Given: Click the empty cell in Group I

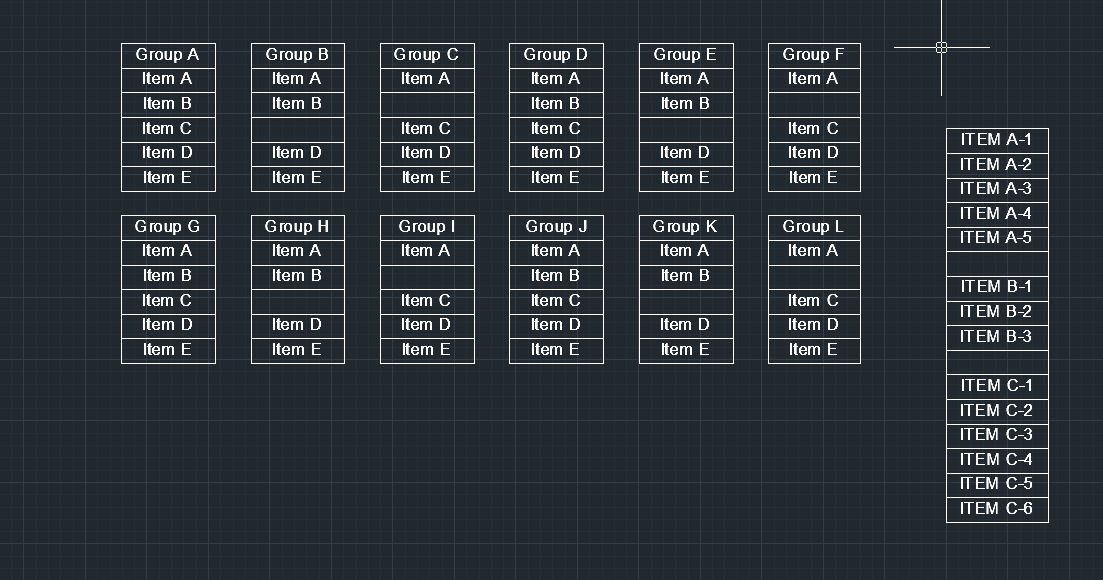Looking at the screenshot, I should [x=427, y=277].
